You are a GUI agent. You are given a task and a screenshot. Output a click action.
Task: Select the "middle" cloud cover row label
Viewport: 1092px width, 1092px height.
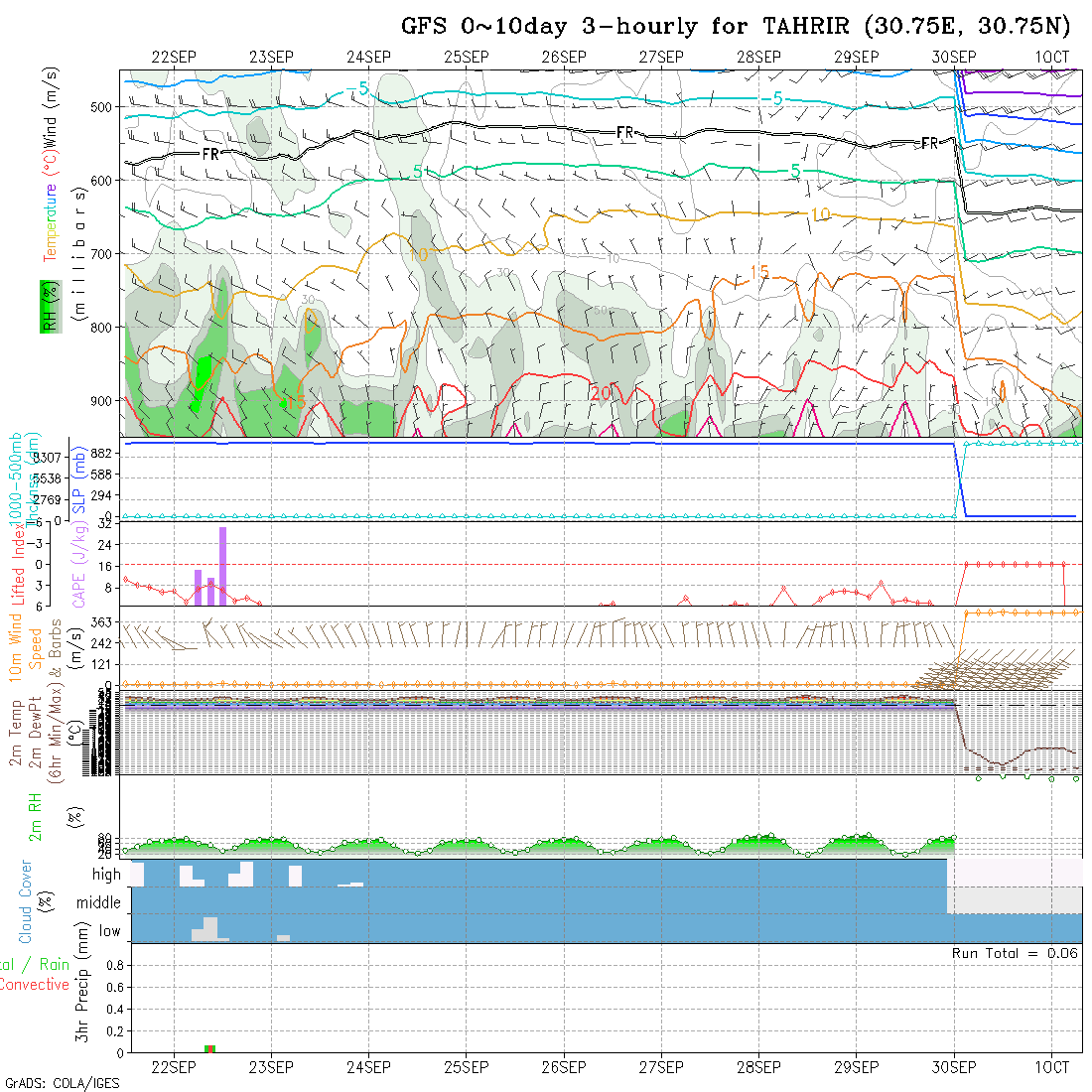click(98, 903)
